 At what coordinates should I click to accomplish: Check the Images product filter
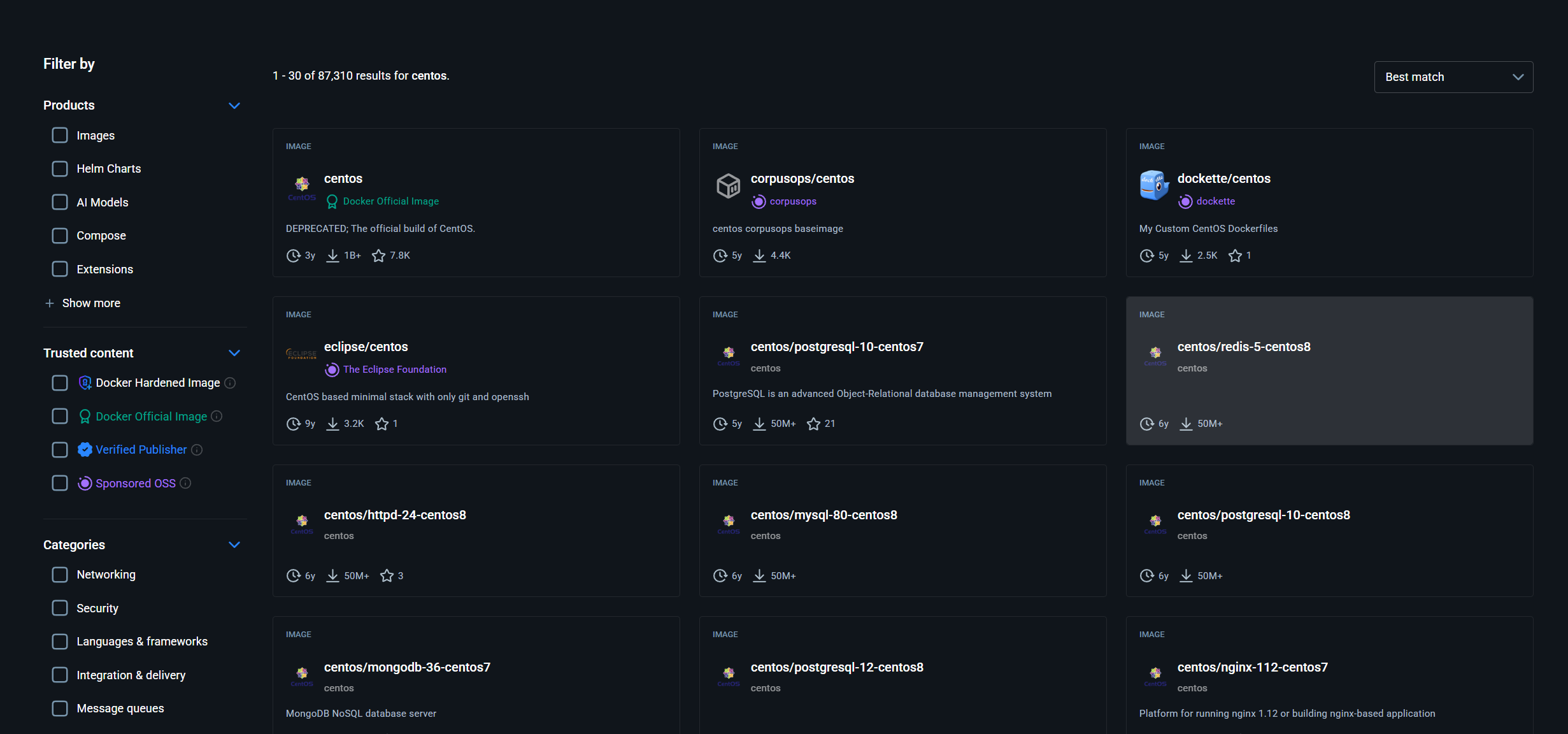tap(60, 135)
